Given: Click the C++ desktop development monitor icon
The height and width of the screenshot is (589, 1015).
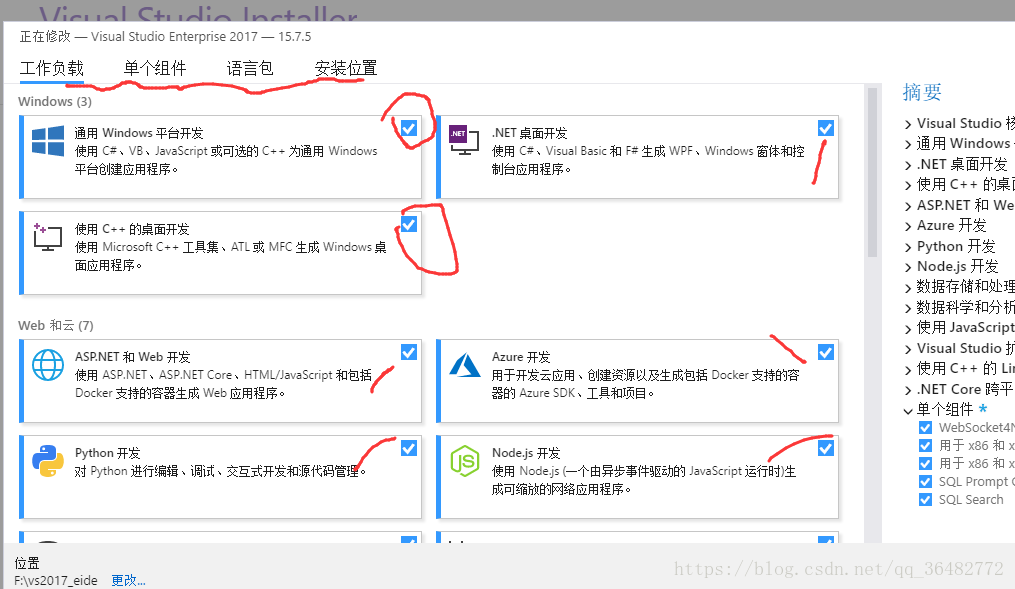Looking at the screenshot, I should tap(48, 237).
